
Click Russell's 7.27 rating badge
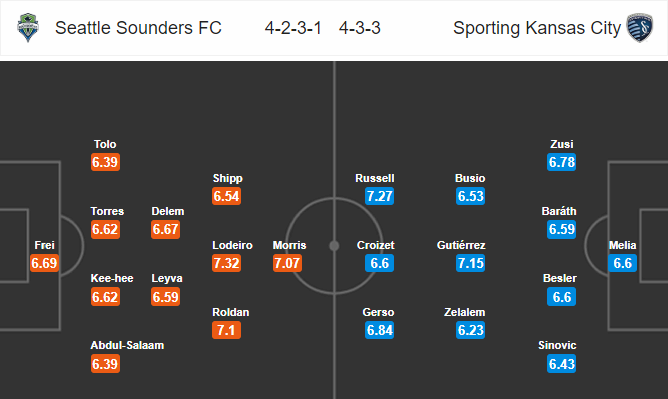click(379, 196)
